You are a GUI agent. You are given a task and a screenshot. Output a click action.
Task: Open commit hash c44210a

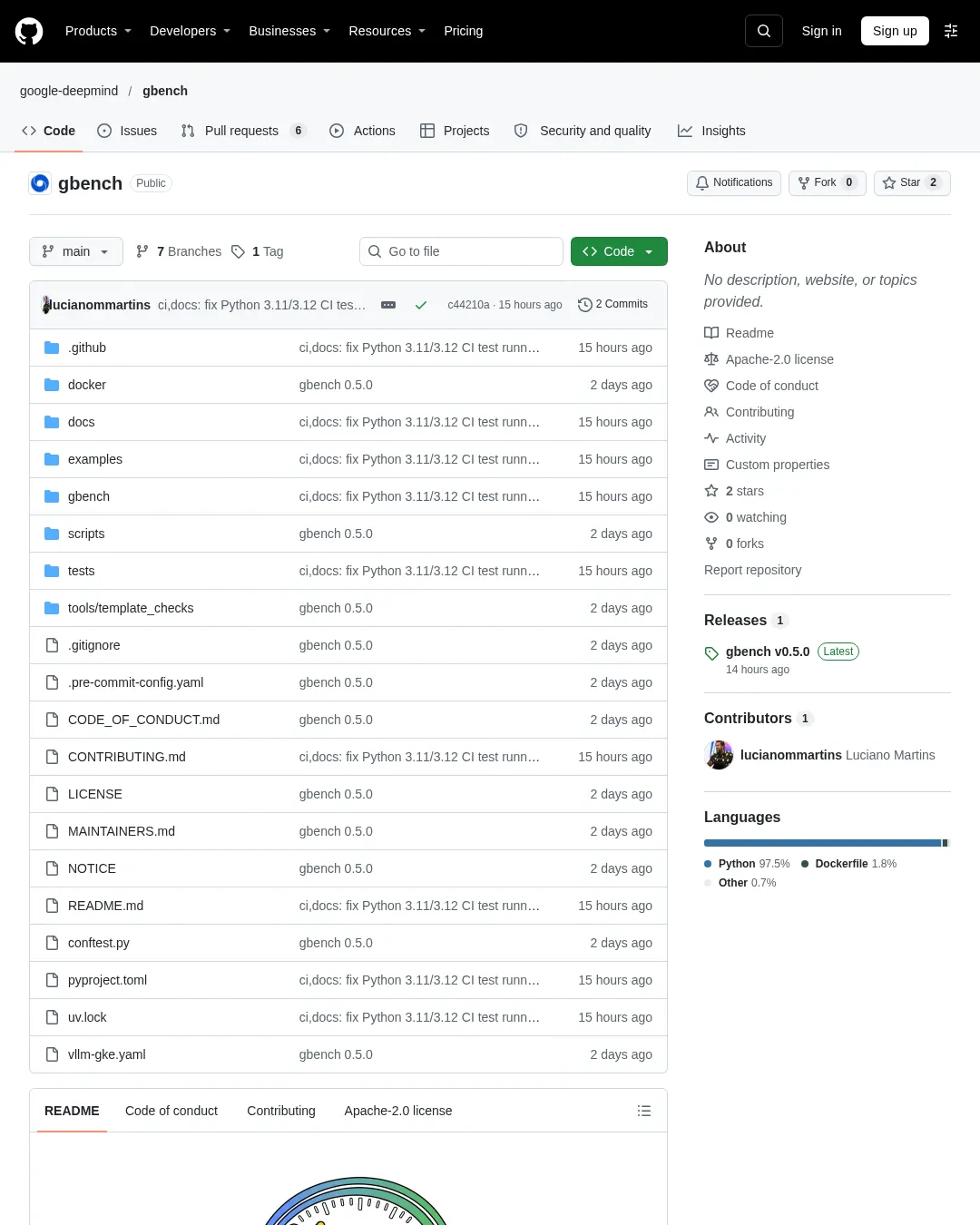tap(468, 305)
